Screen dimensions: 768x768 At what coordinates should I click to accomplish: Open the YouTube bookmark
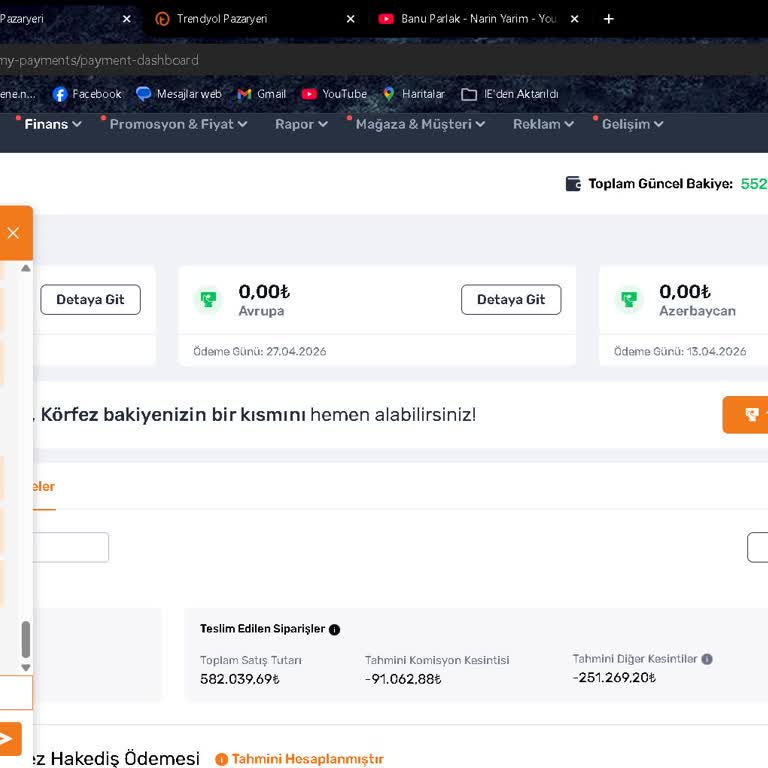335,94
